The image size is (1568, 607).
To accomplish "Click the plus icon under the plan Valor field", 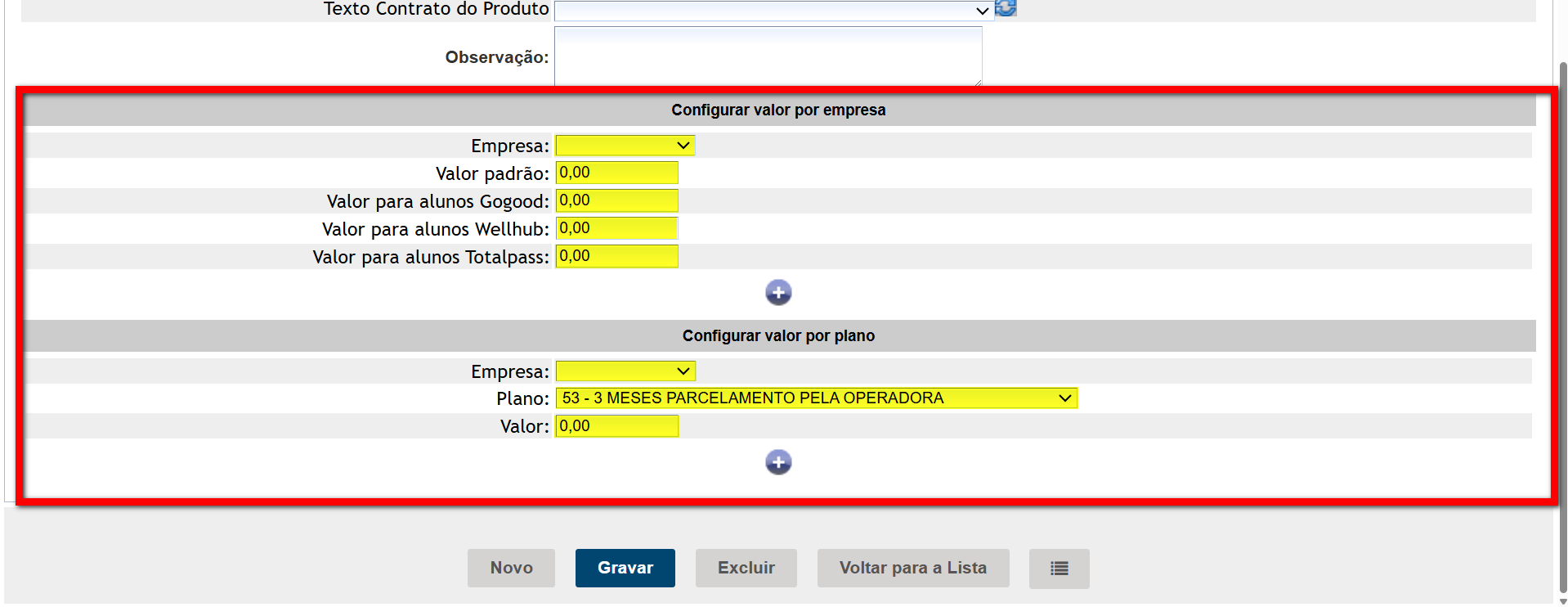I will (x=778, y=462).
